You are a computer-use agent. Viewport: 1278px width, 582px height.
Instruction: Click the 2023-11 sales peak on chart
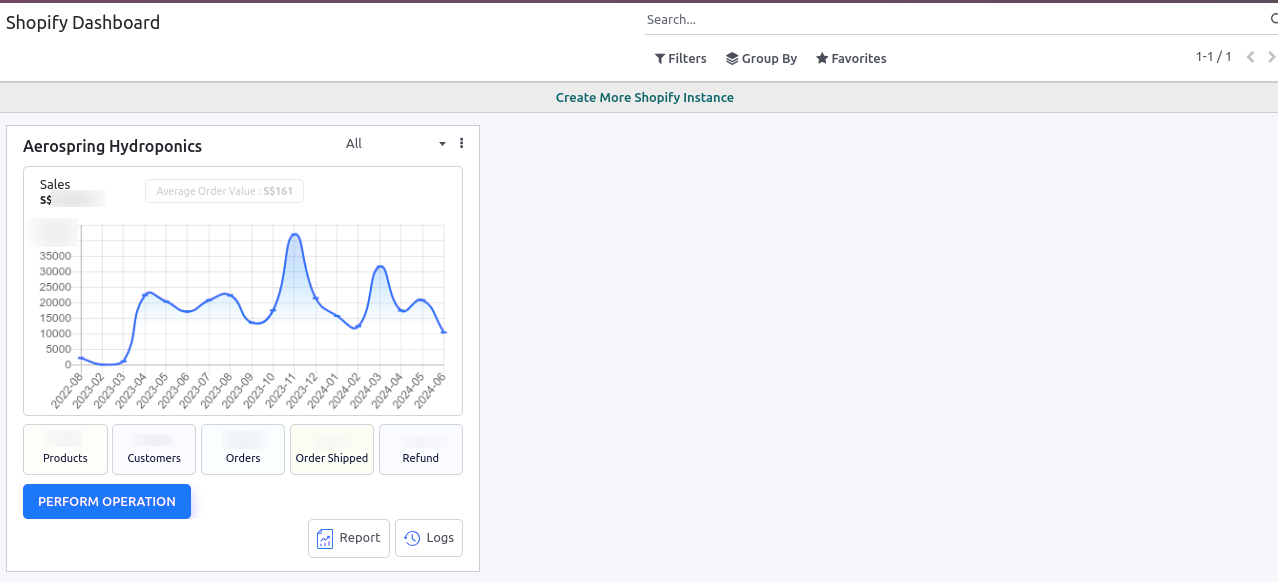pyautogui.click(x=294, y=235)
